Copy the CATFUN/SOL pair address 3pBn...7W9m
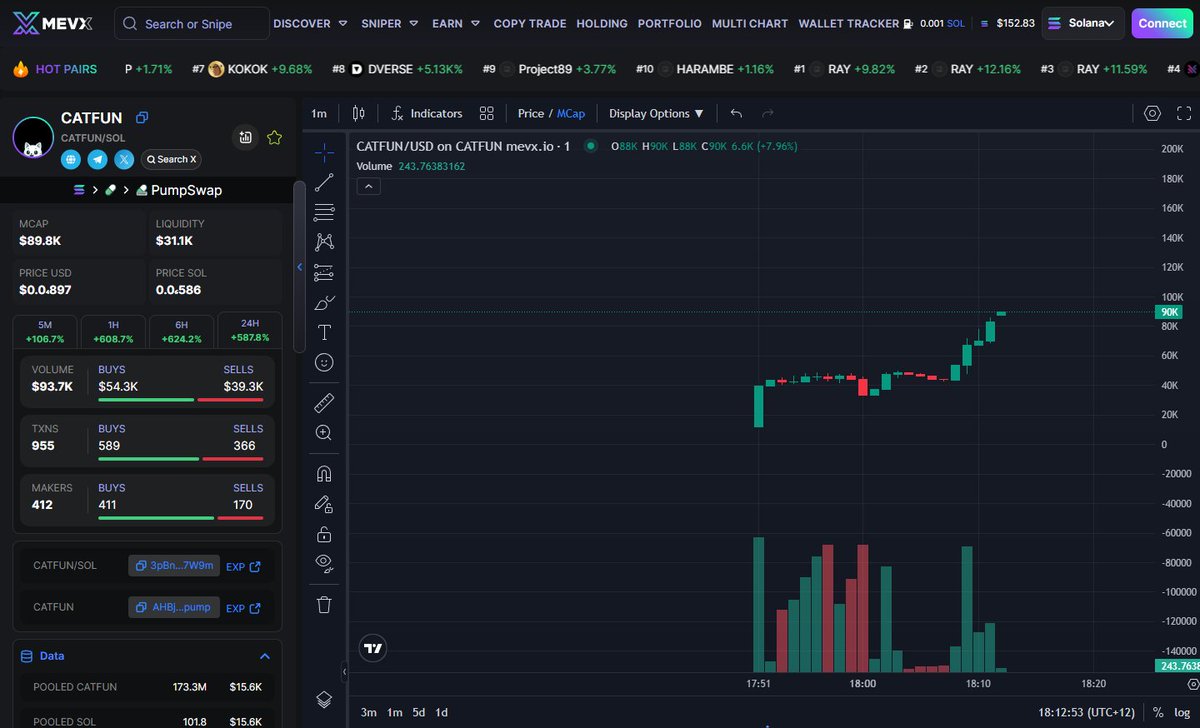The width and height of the screenshot is (1200, 728). (174, 566)
